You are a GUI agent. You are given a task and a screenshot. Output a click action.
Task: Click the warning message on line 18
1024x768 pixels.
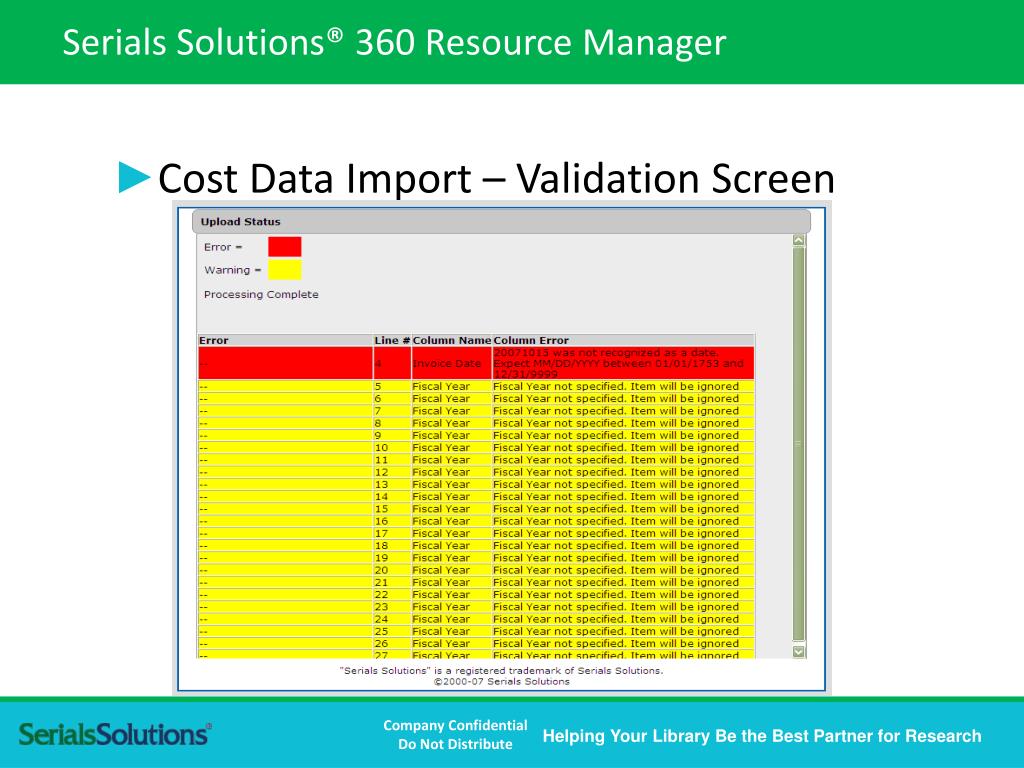click(623, 545)
